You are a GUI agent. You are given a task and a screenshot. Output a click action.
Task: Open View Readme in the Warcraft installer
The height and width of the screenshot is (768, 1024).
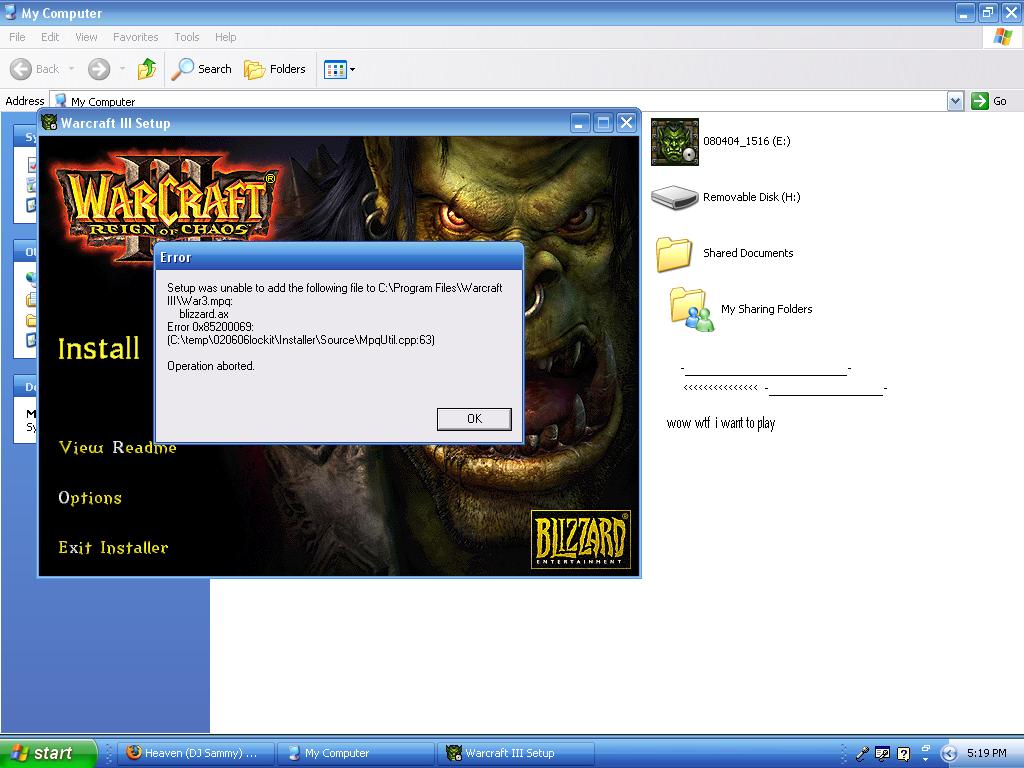[x=118, y=447]
